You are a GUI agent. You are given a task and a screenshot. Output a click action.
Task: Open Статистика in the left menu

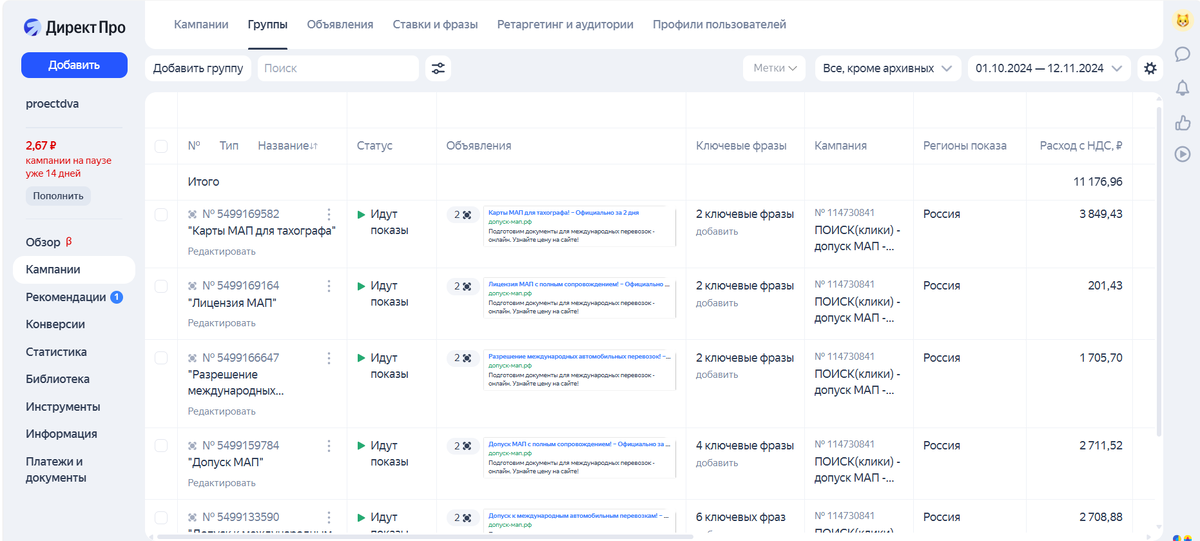56,352
